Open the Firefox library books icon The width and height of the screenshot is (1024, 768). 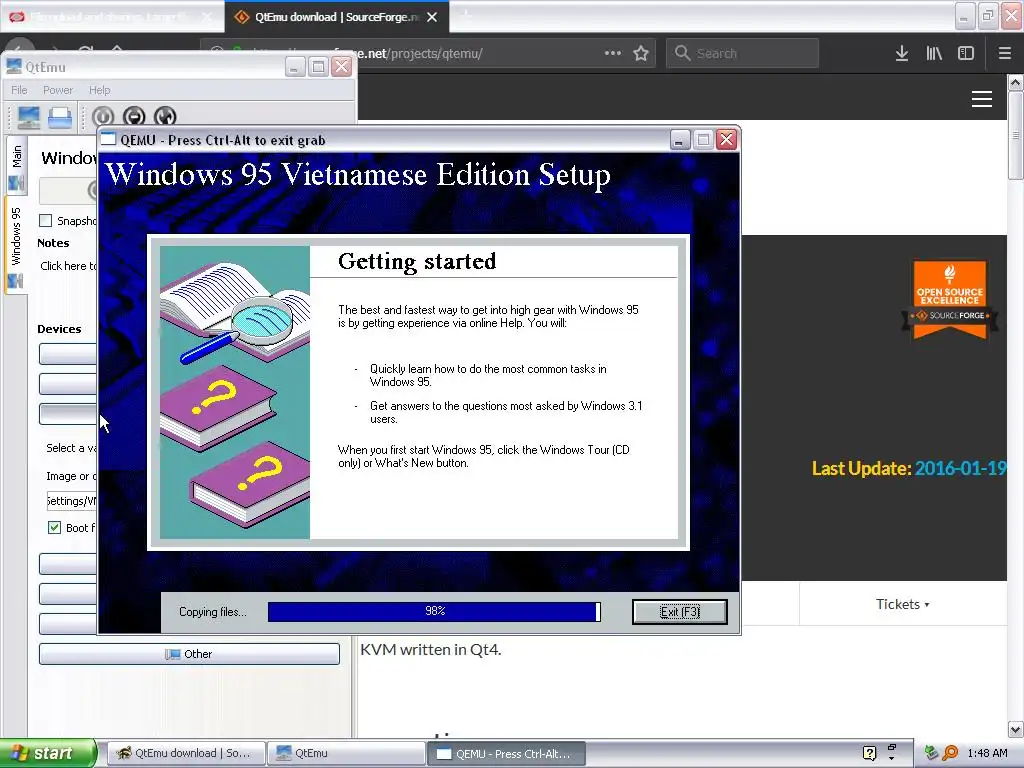point(934,54)
